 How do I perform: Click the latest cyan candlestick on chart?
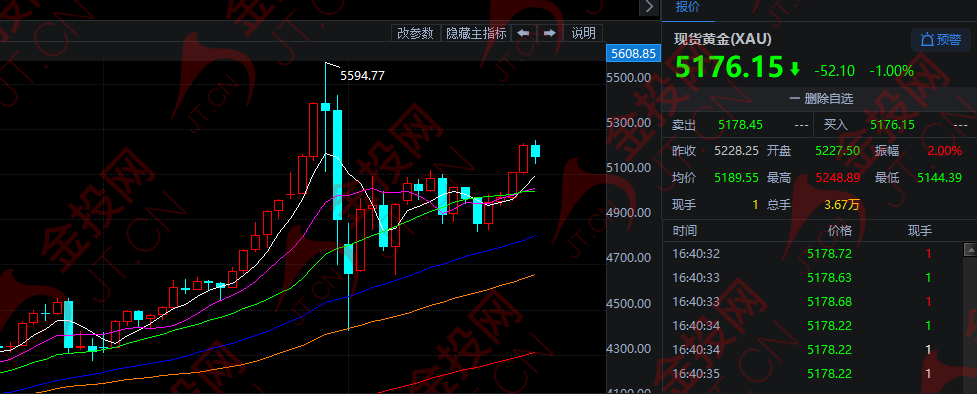coord(535,151)
